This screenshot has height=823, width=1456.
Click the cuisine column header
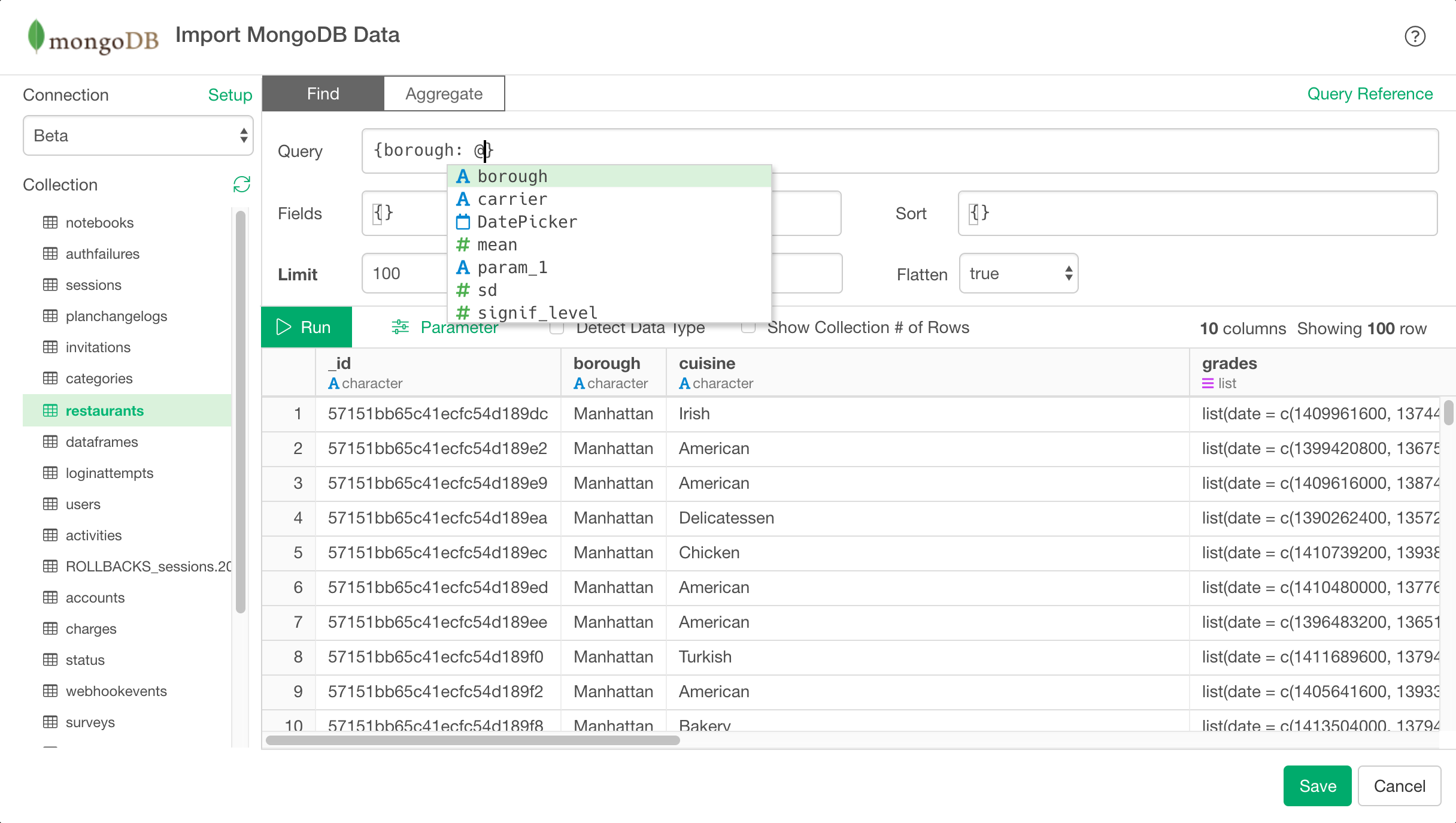click(x=927, y=372)
